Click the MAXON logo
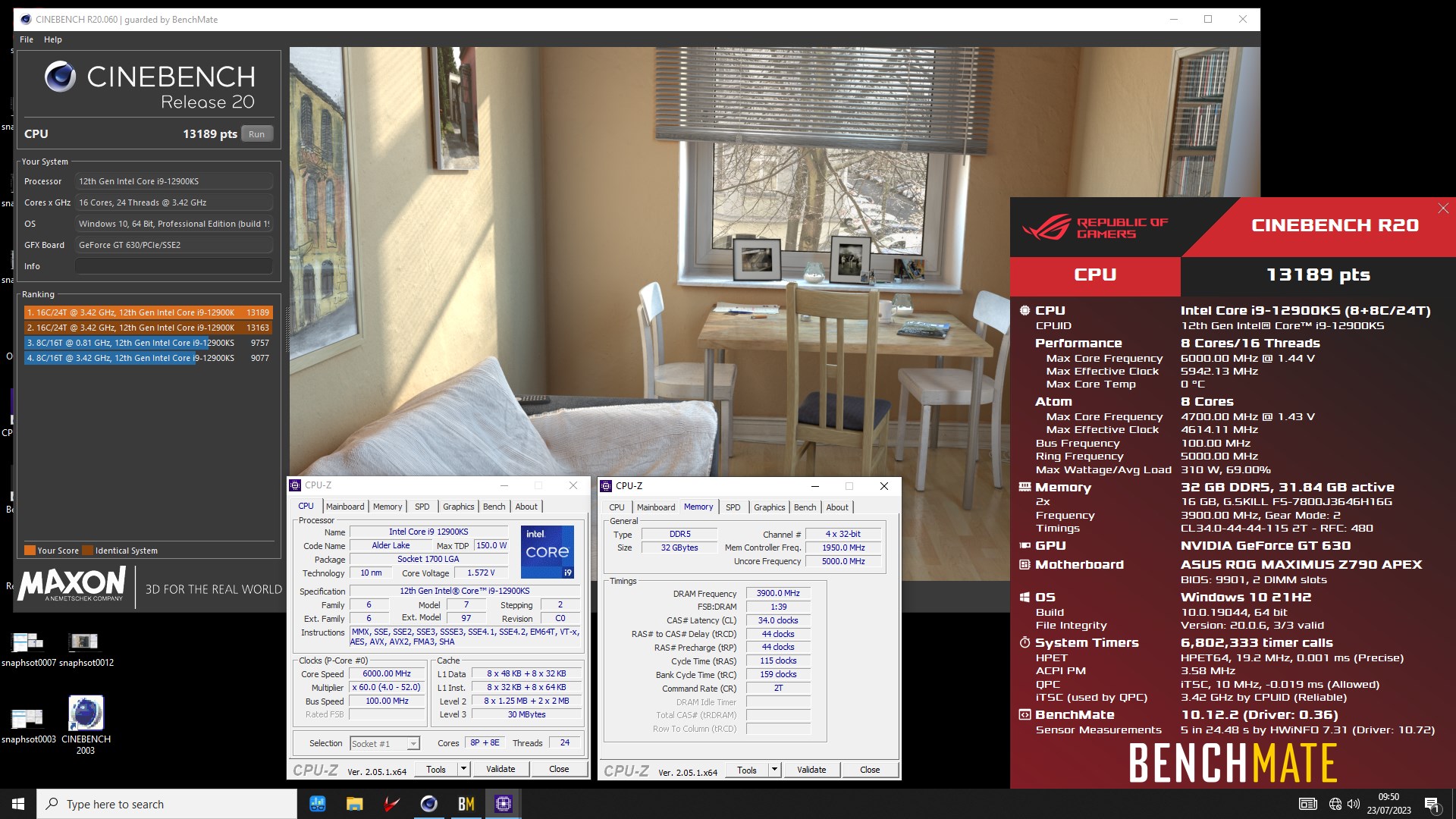 [x=72, y=585]
